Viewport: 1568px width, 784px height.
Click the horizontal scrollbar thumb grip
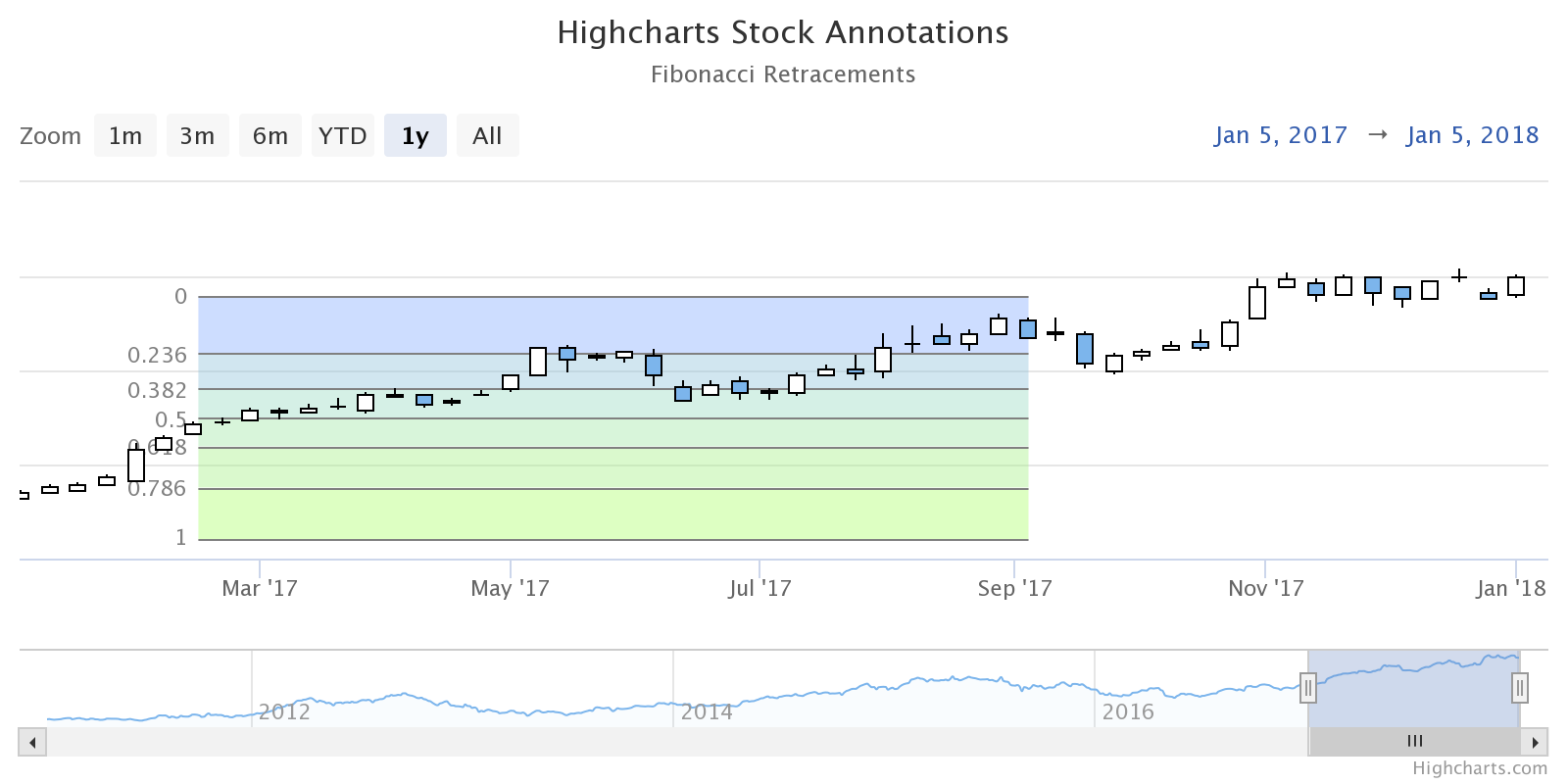tap(1414, 742)
